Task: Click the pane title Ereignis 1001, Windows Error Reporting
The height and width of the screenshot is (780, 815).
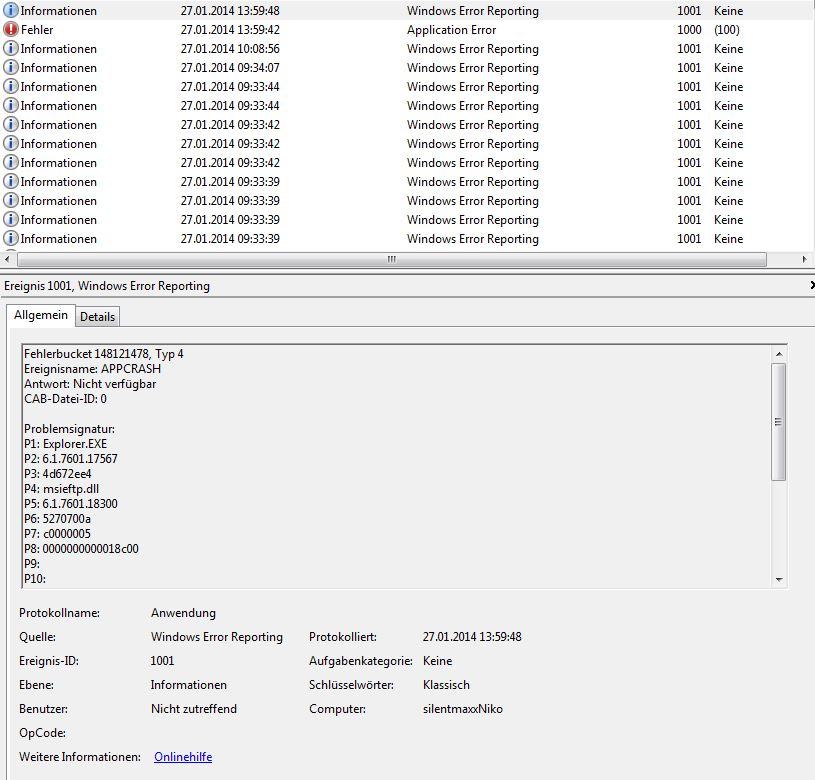Action: pyautogui.click(x=107, y=286)
